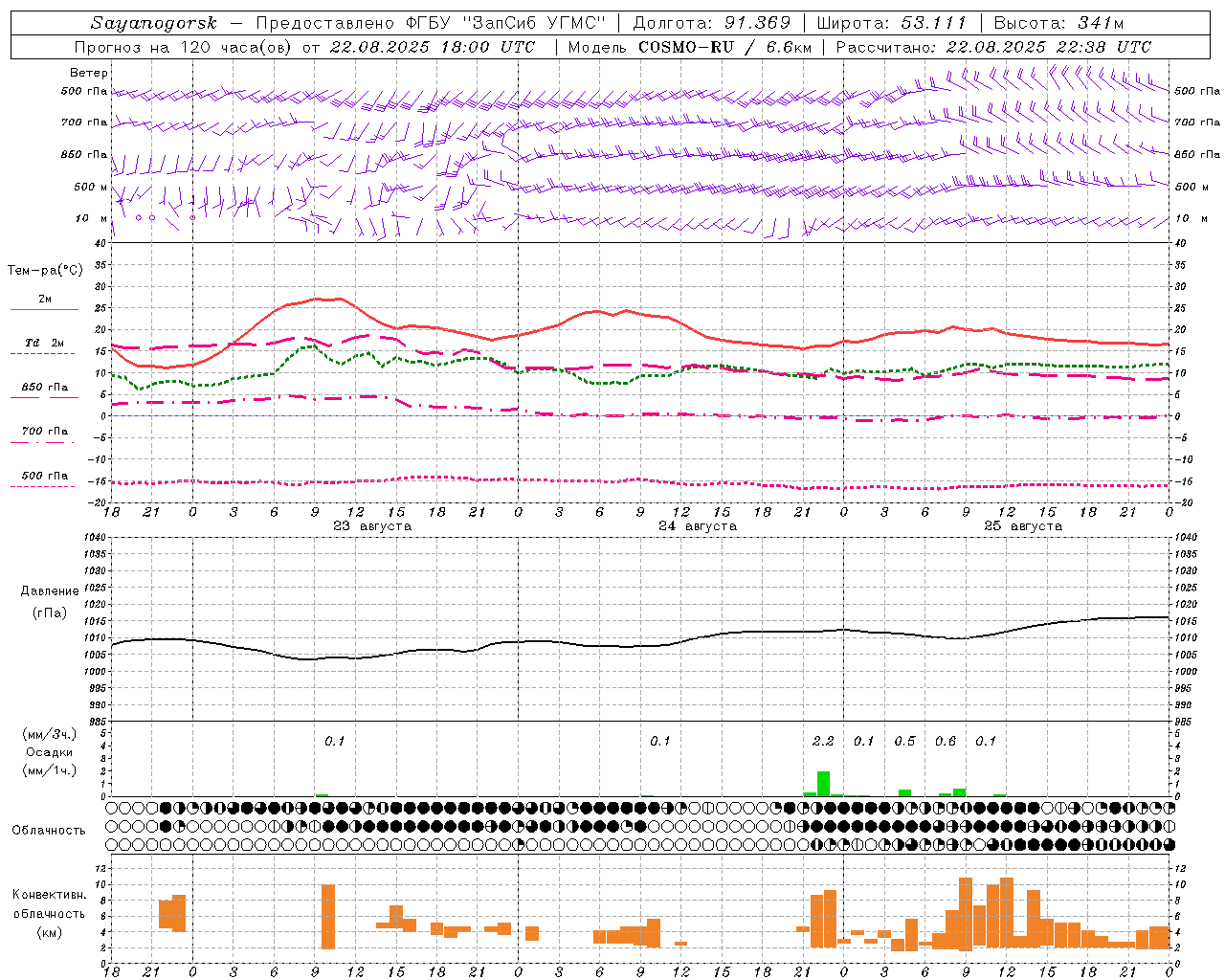Select the "24 августа" date label

pos(698,526)
